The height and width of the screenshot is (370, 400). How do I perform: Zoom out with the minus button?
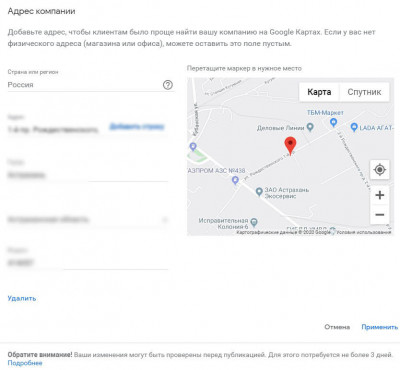click(380, 215)
